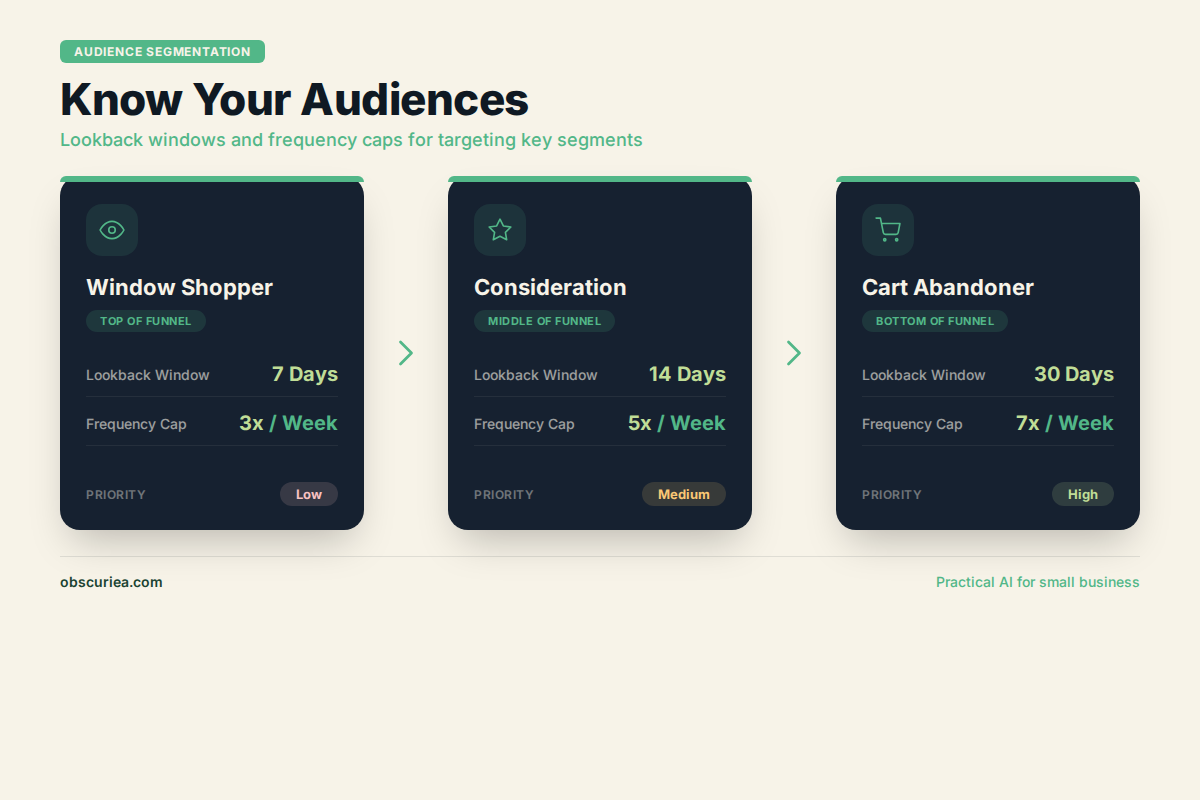The width and height of the screenshot is (1200, 800).
Task: Click the eye icon on Window Shopper card
Action: pos(112,230)
